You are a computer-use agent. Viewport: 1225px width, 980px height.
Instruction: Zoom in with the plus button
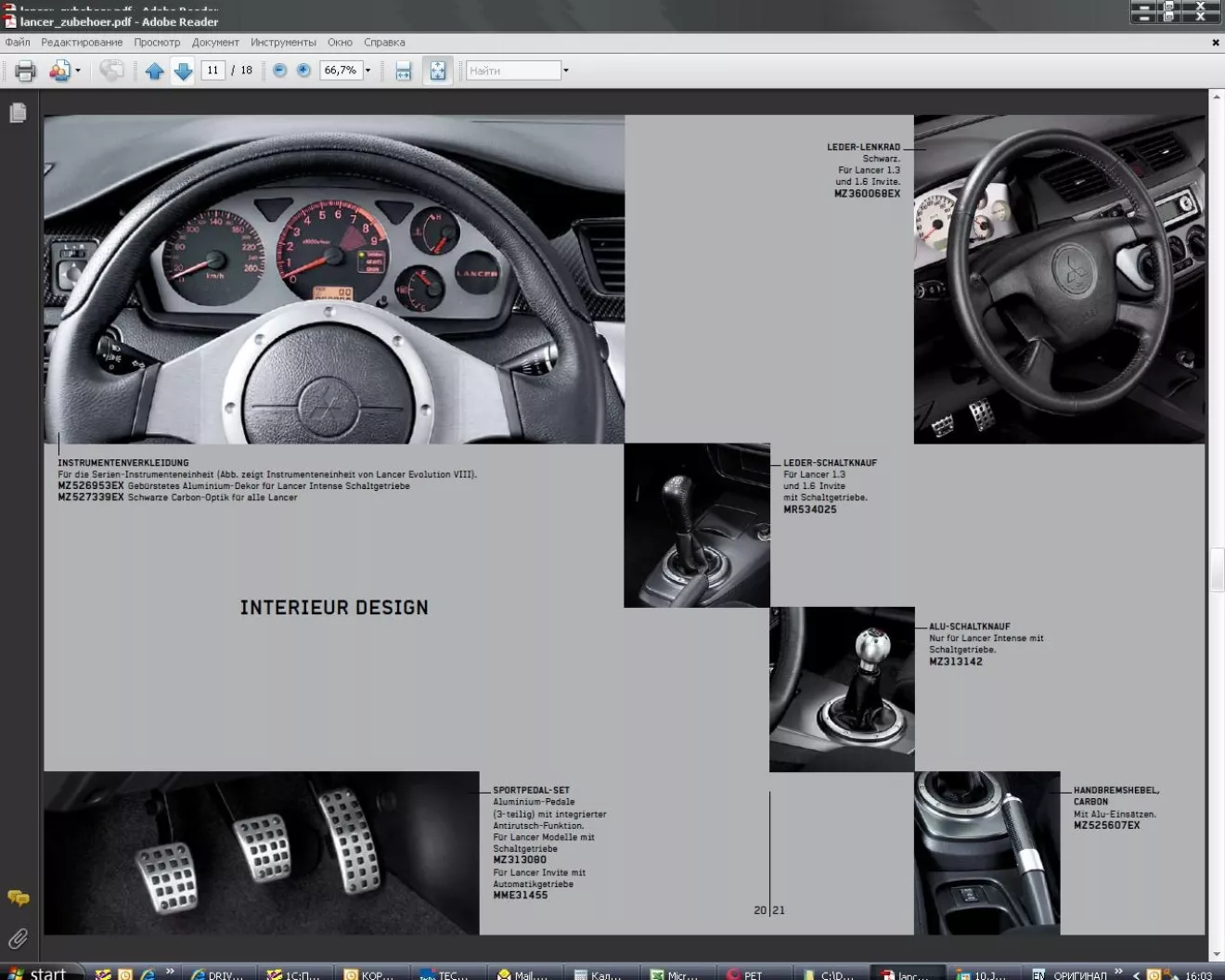click(303, 71)
